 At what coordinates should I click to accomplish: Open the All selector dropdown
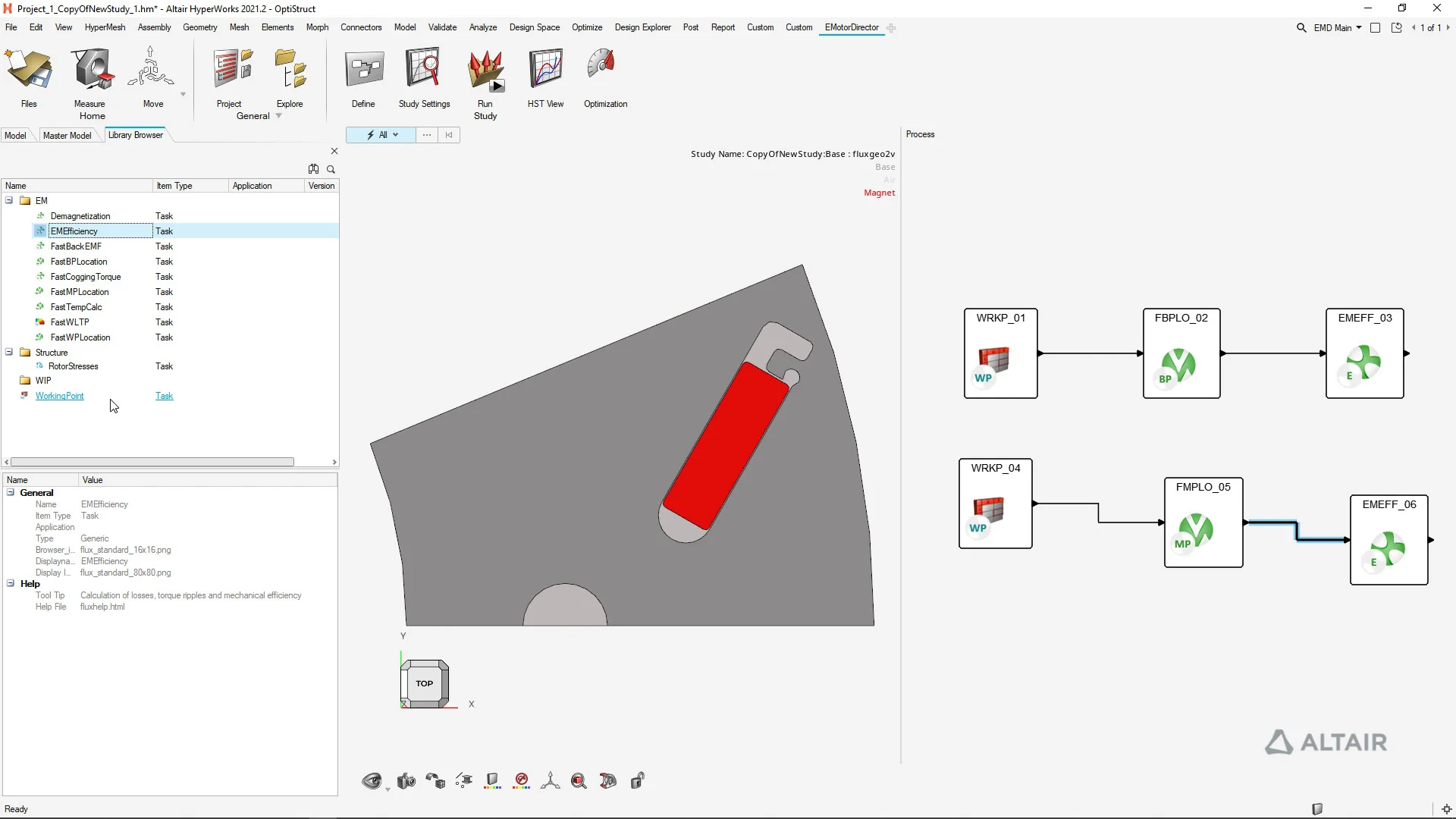point(381,135)
